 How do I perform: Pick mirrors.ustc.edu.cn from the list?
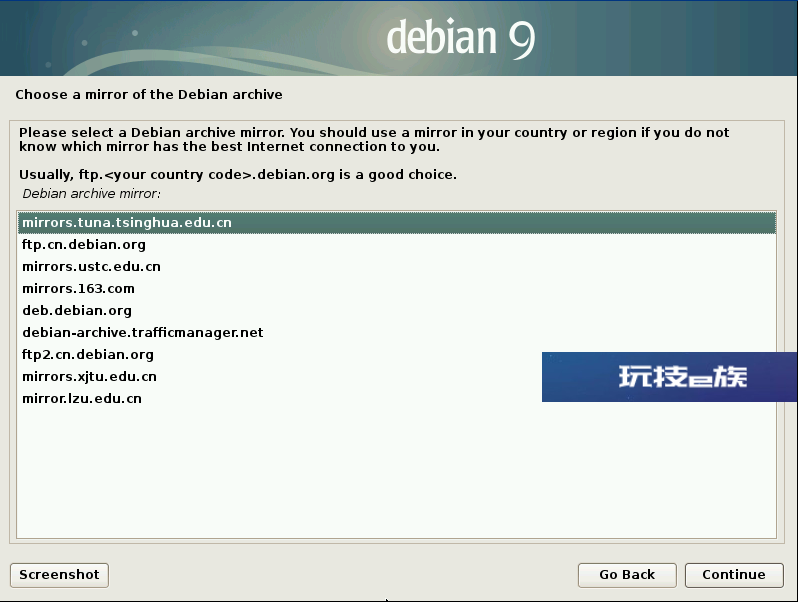tap(397, 267)
